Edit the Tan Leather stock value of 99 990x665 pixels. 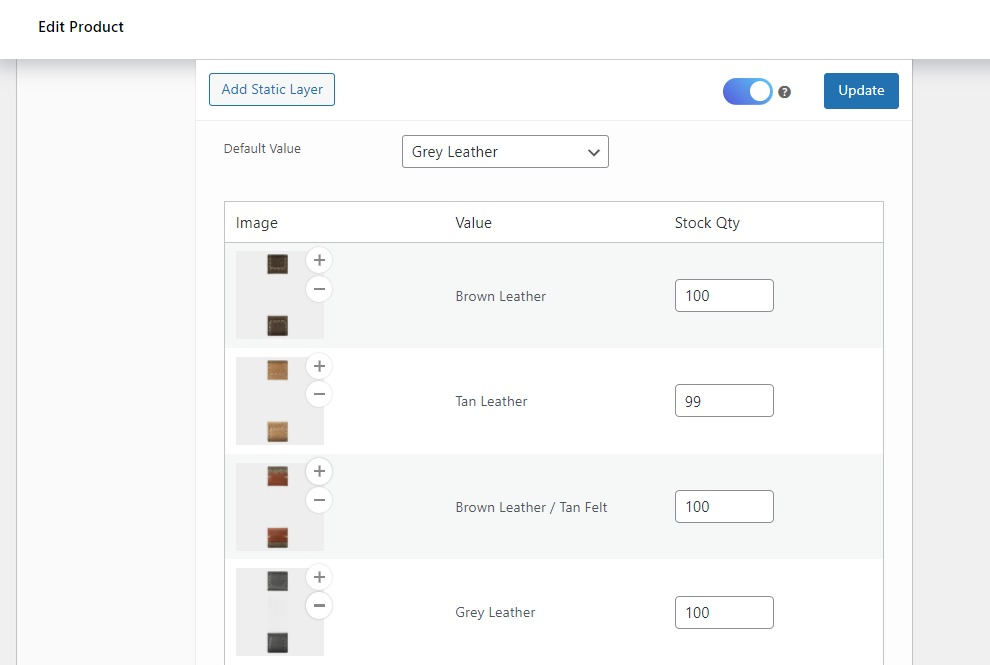[724, 400]
